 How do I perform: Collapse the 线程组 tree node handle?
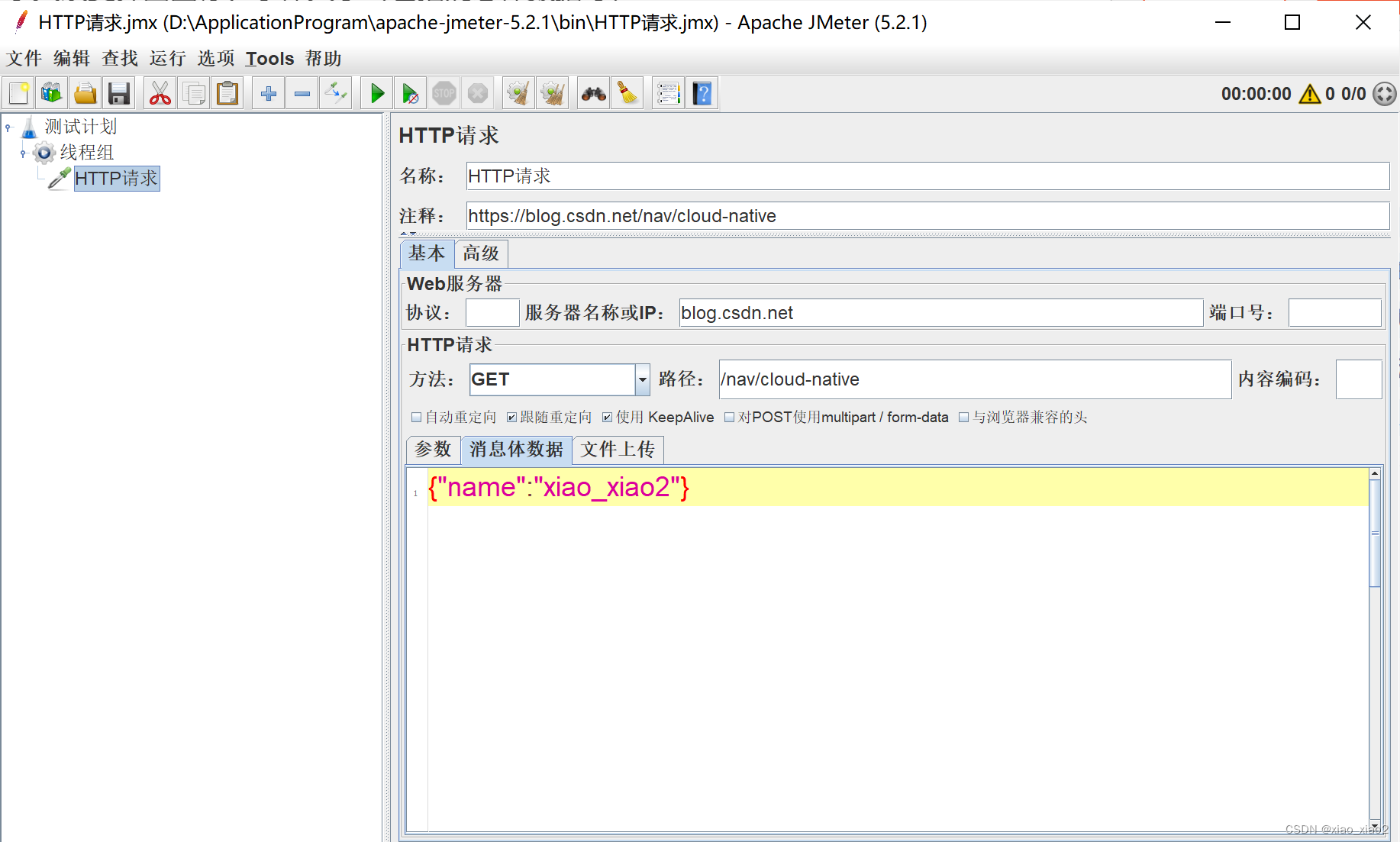[23, 153]
